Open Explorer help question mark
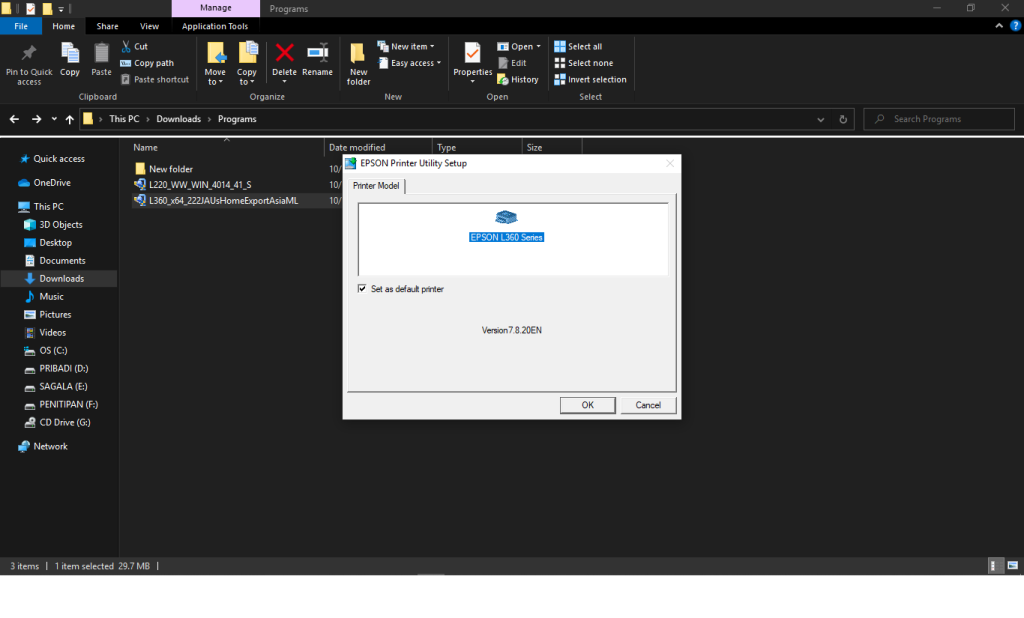 click(x=1015, y=26)
